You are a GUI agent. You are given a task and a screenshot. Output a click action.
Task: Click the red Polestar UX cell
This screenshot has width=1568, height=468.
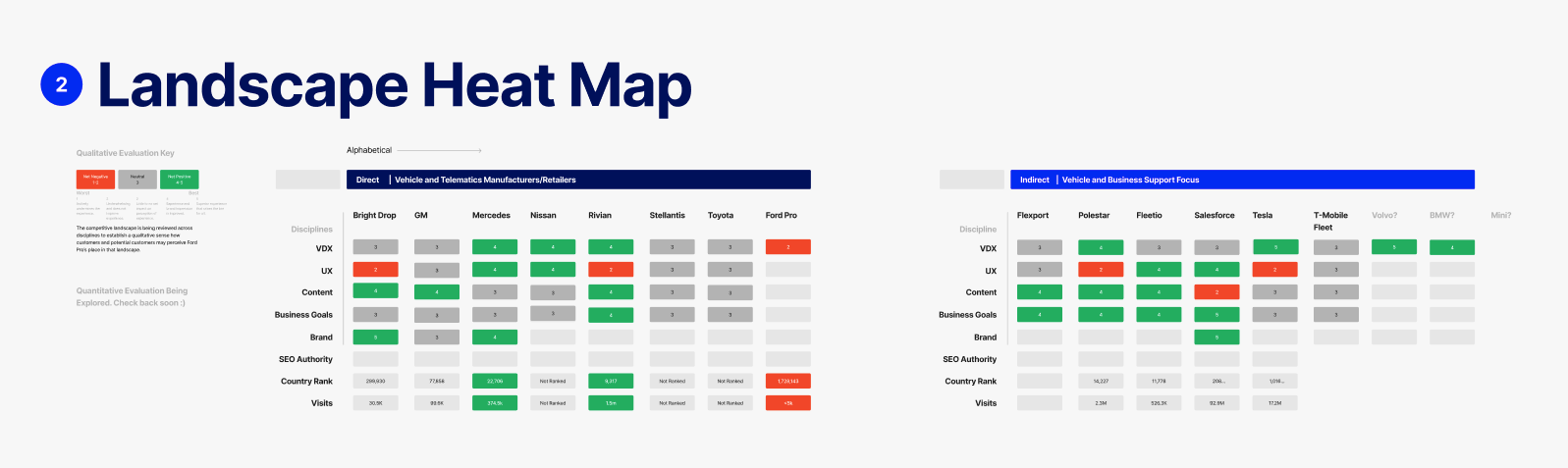(1101, 269)
